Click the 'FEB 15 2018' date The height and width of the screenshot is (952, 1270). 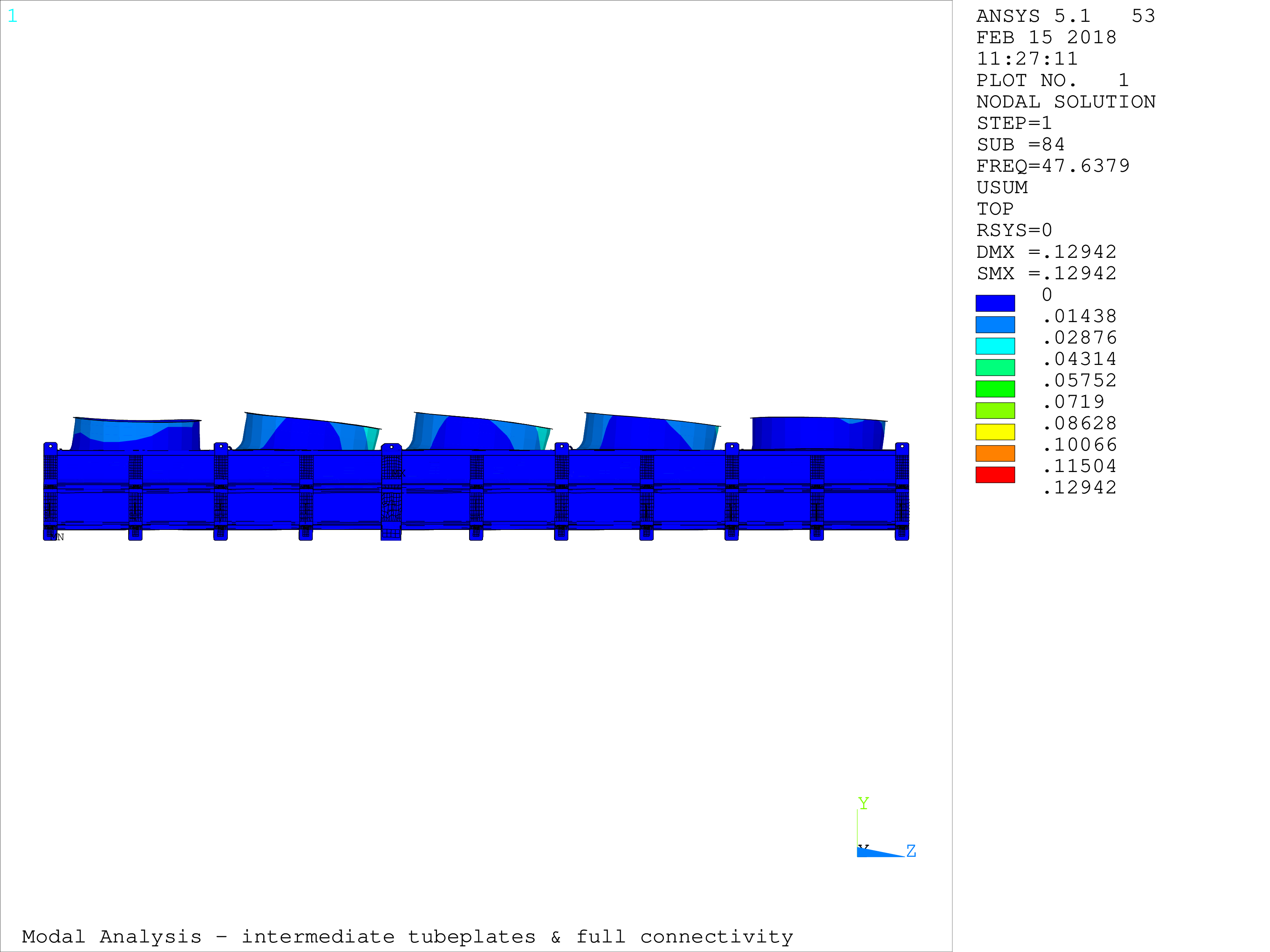(1047, 38)
